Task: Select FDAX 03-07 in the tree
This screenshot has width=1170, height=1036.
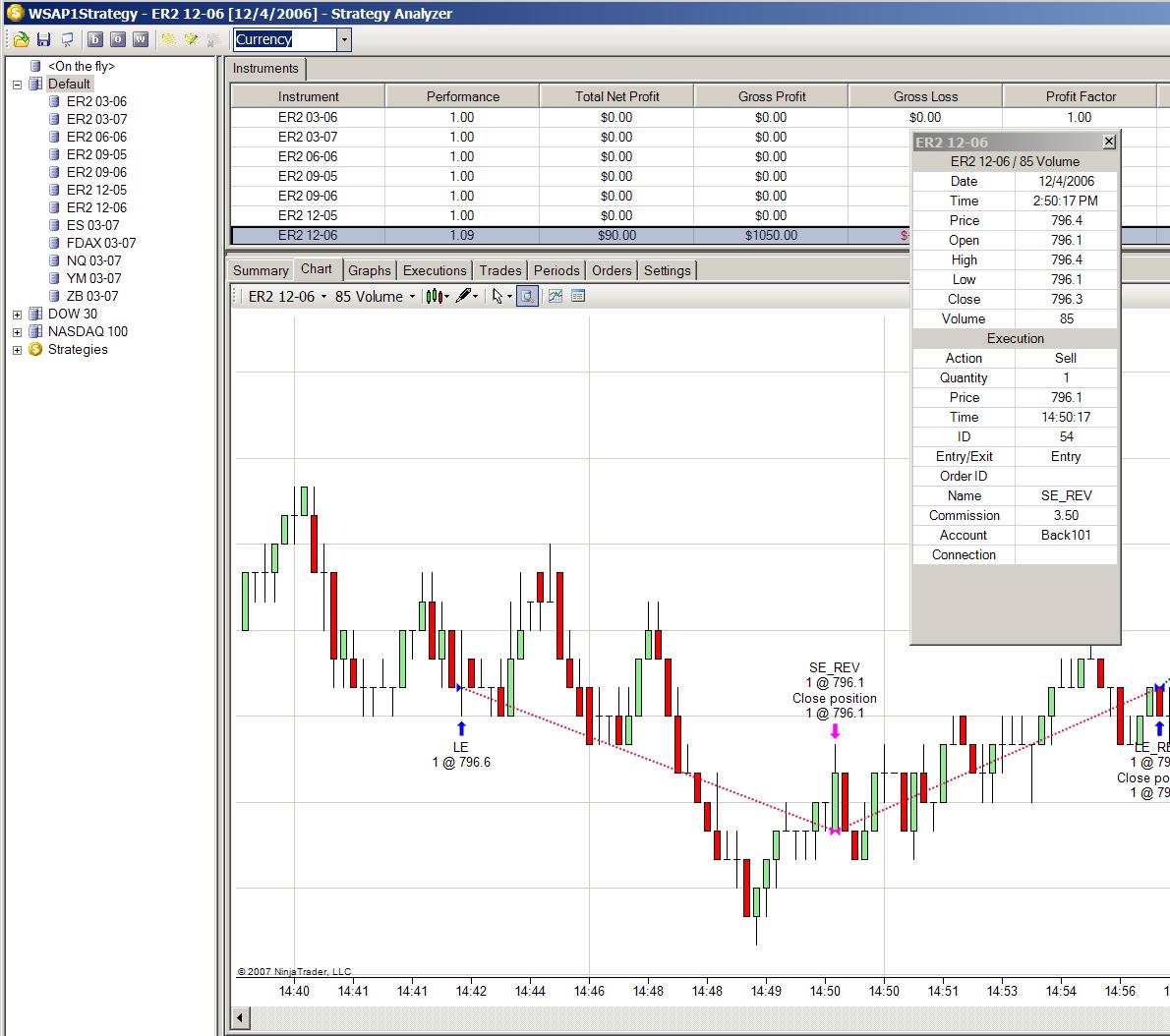Action: (x=100, y=243)
